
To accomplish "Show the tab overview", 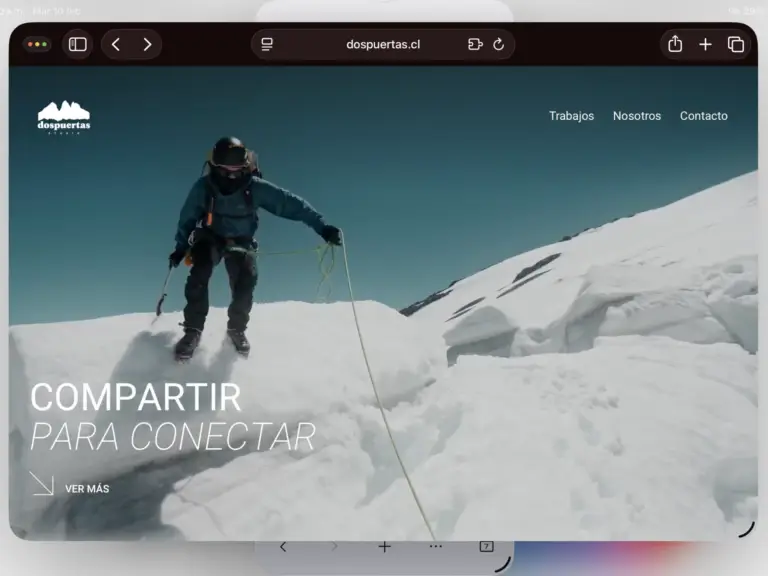I will (736, 44).
